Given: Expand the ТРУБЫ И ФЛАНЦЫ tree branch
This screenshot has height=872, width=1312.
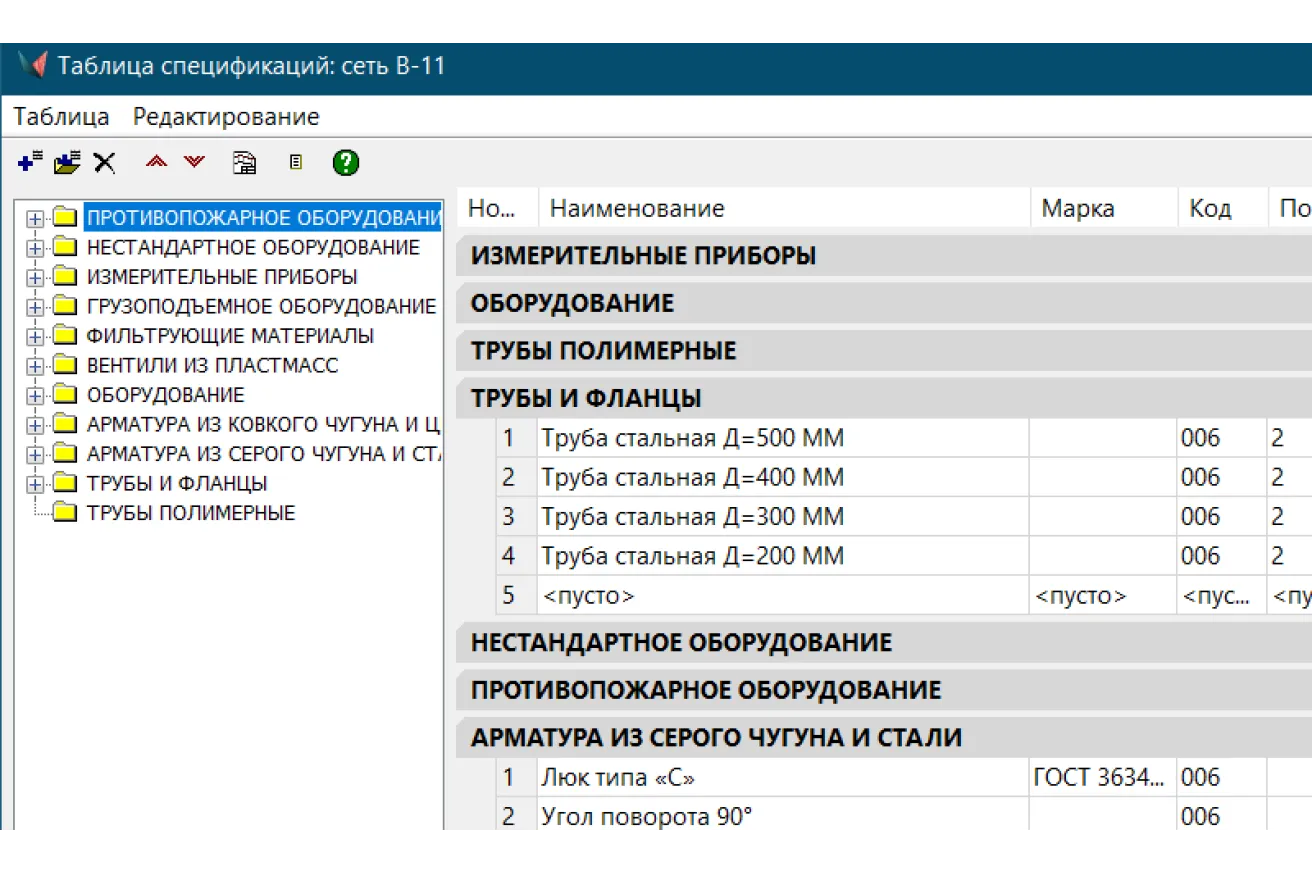Looking at the screenshot, I should coord(33,483).
